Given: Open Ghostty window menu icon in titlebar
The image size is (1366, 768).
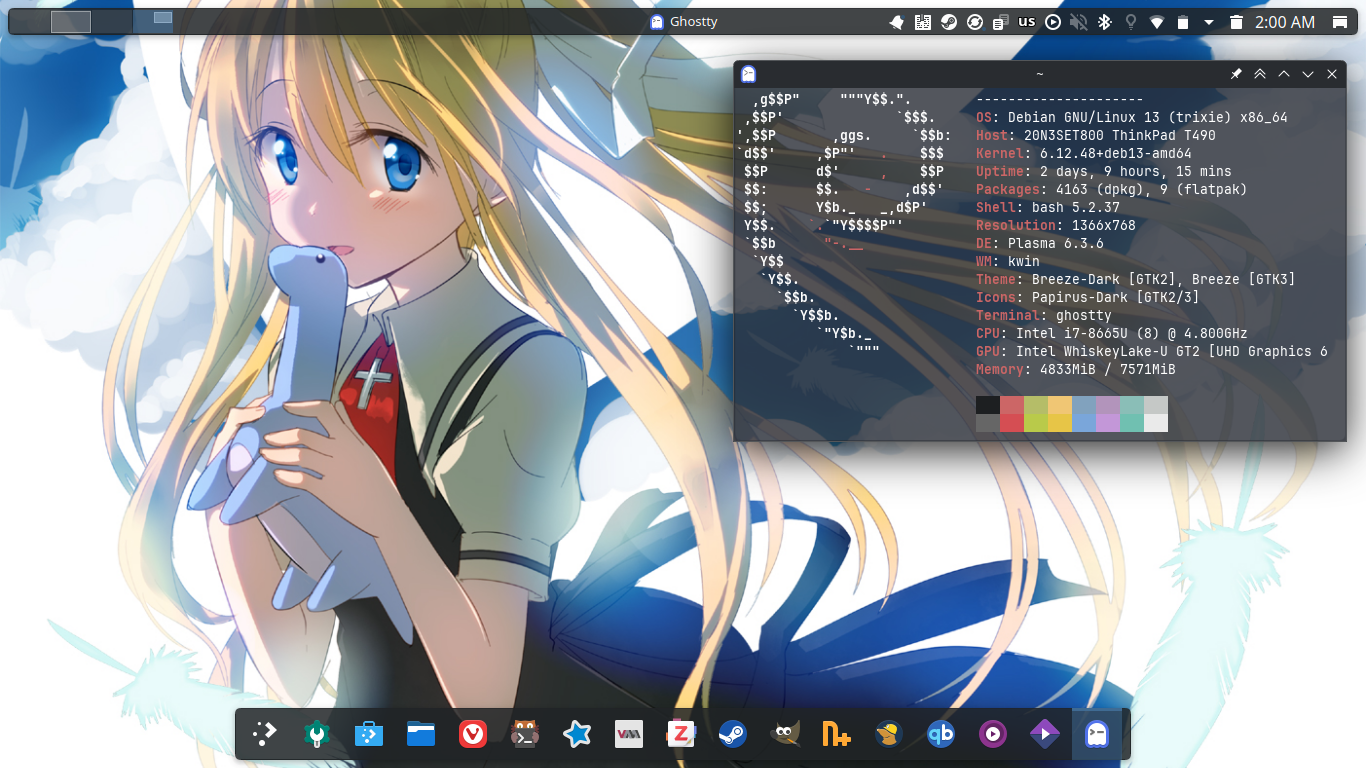Looking at the screenshot, I should [748, 74].
